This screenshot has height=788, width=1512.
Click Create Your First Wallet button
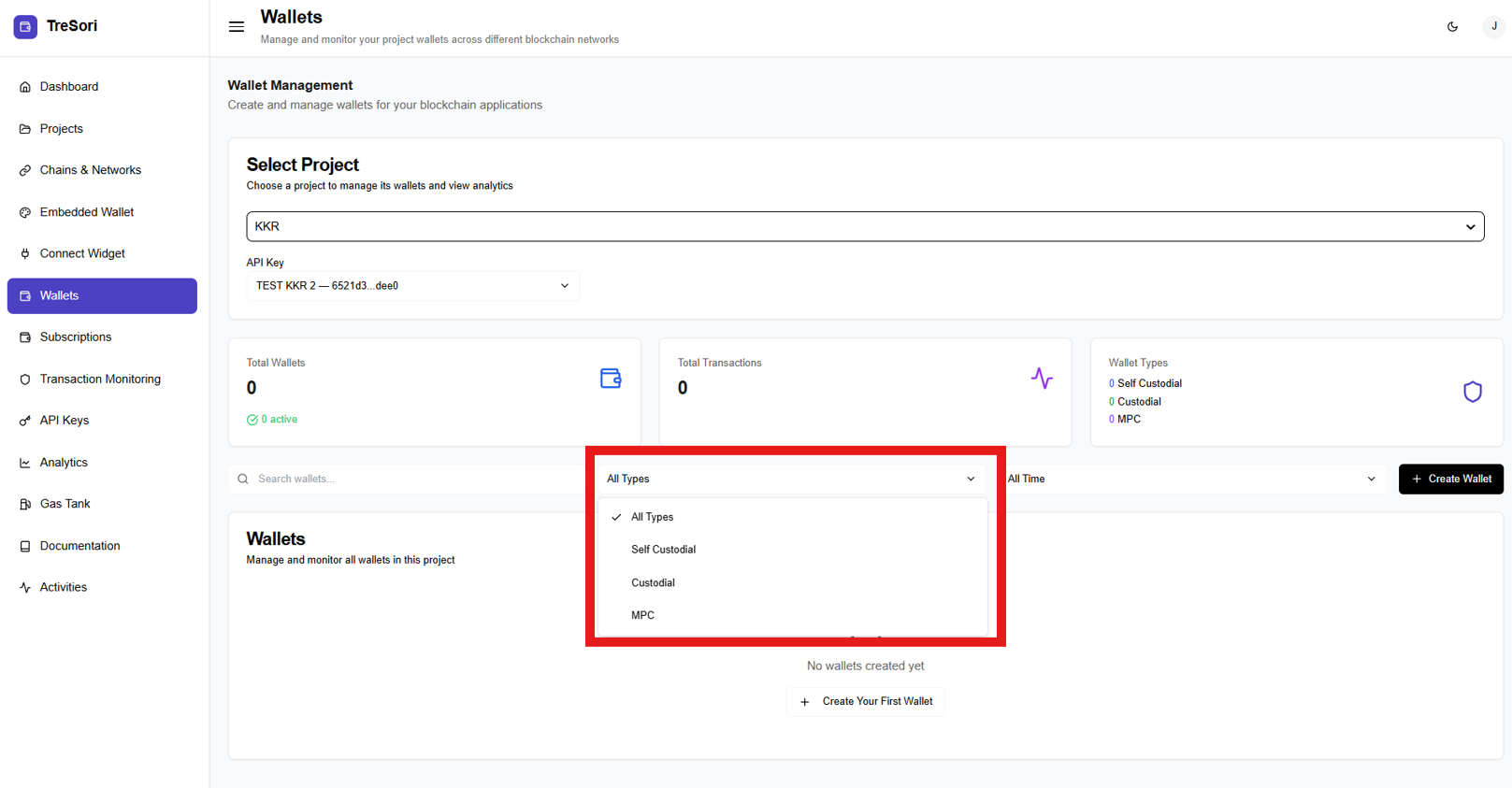tap(865, 701)
